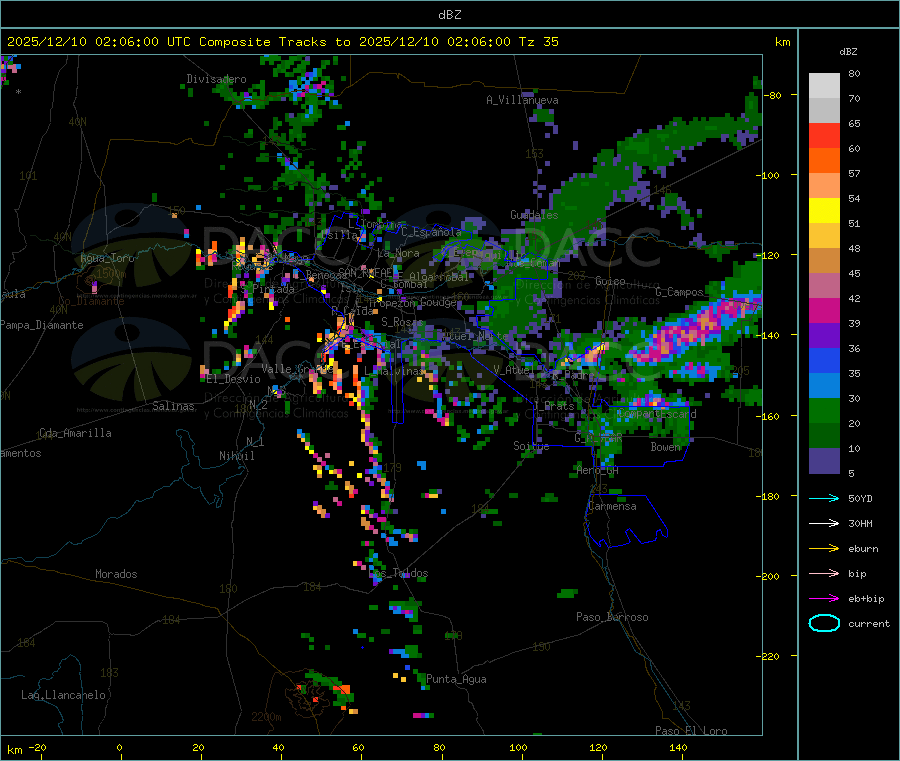
Task: Click the S_Rosas map label
Action: pyautogui.click(x=402, y=322)
